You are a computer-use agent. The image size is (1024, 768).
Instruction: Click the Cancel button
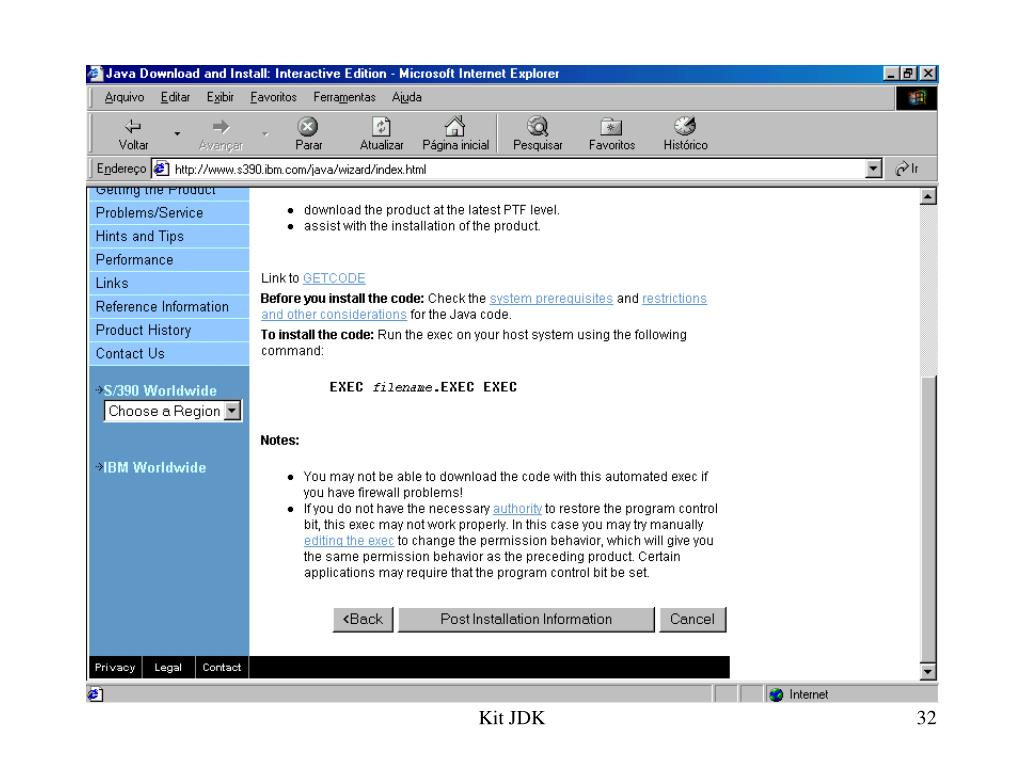[x=692, y=619]
